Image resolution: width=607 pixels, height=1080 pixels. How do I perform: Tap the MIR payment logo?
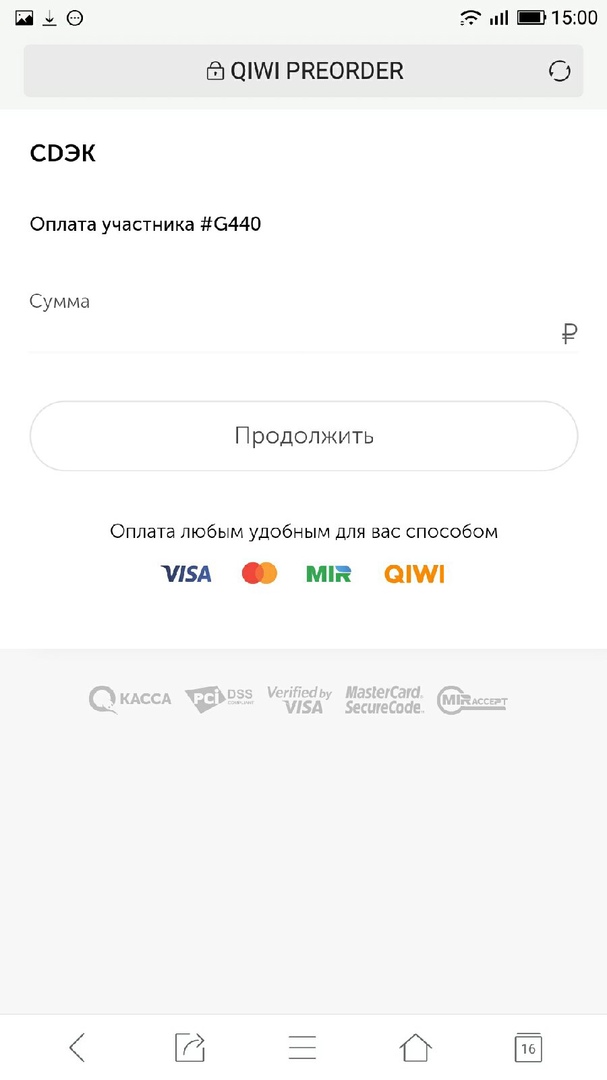tap(329, 574)
